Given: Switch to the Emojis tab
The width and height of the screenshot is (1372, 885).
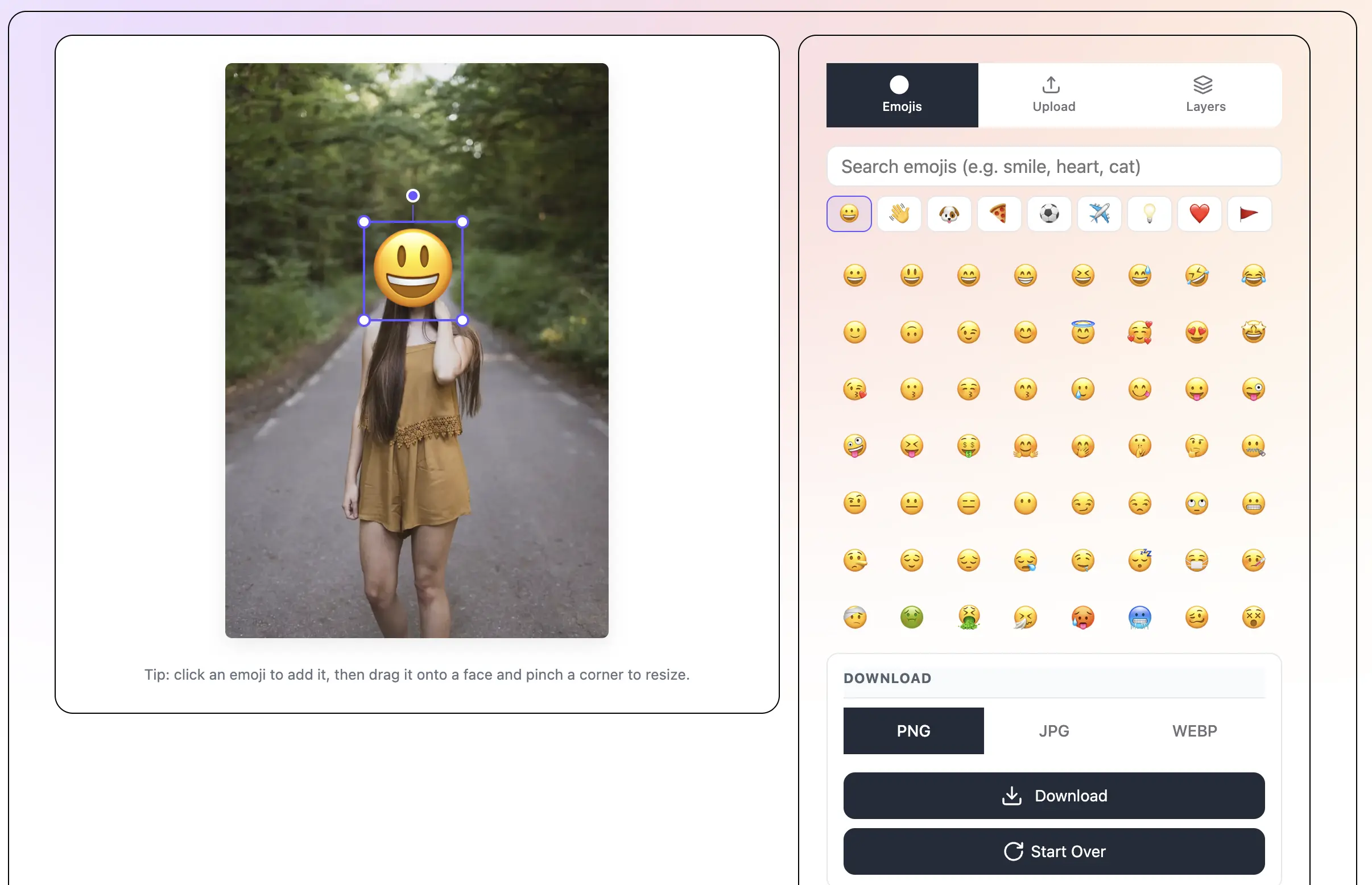Looking at the screenshot, I should (902, 96).
